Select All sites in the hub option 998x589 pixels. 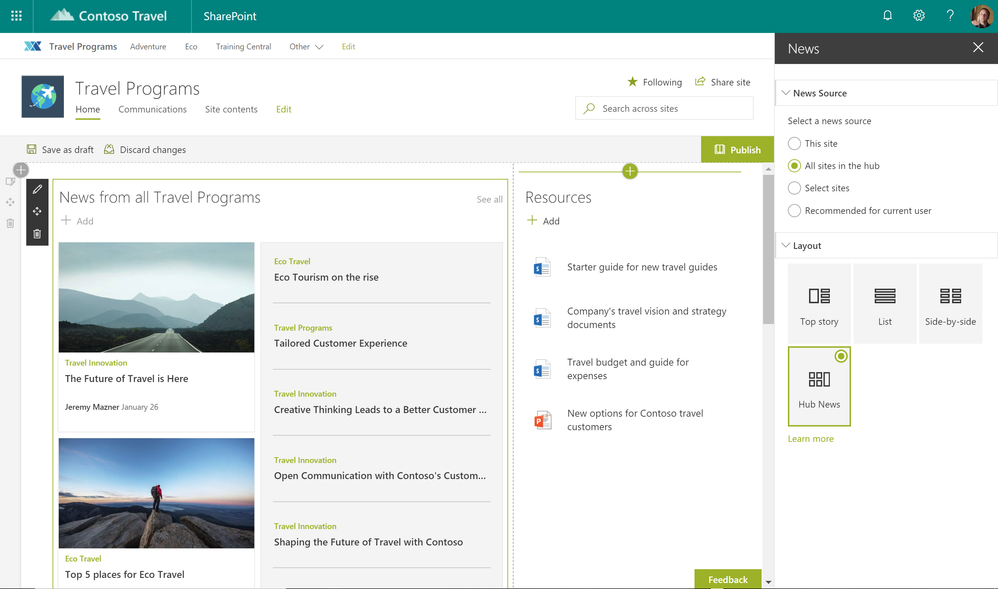794,166
